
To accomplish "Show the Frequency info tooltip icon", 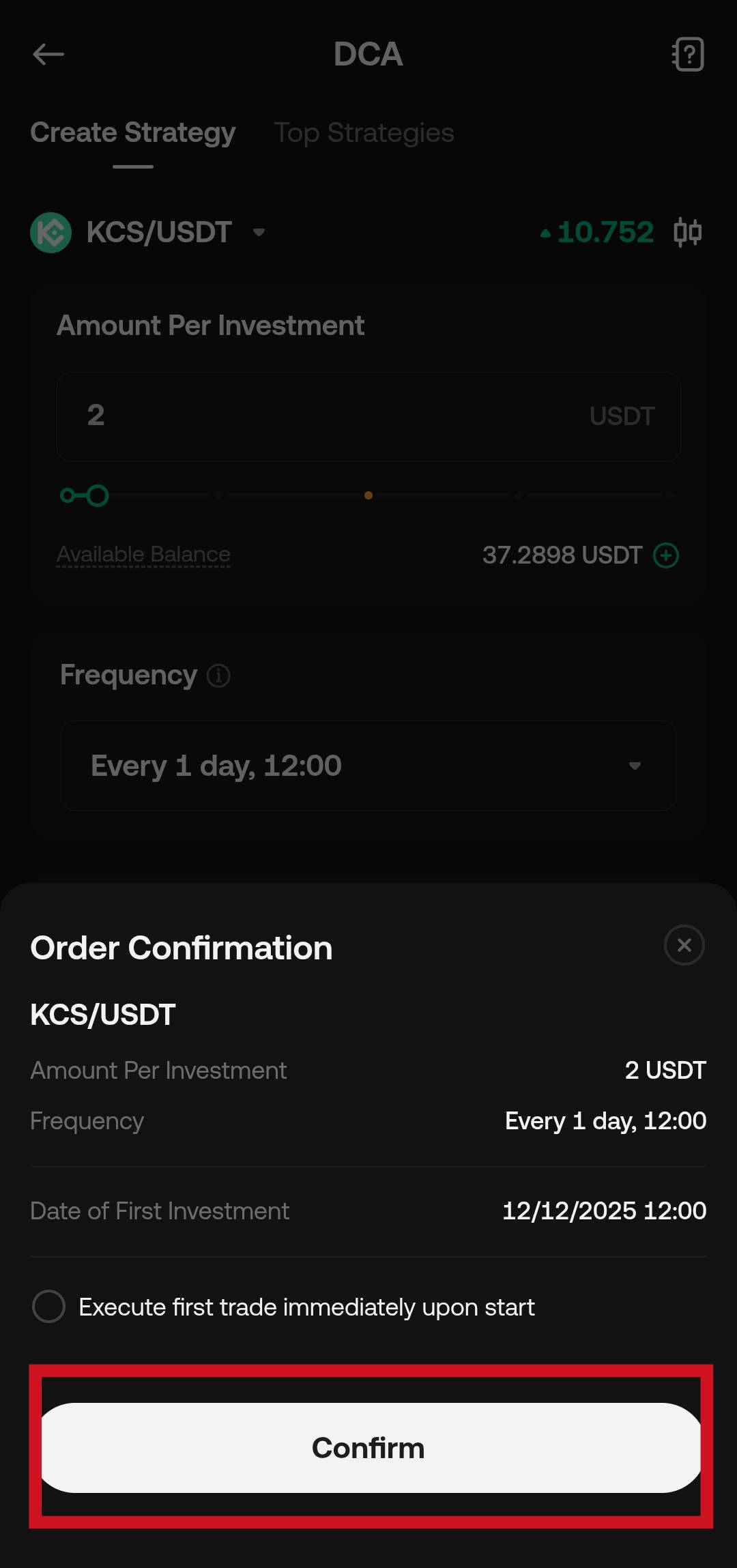I will pos(218,676).
